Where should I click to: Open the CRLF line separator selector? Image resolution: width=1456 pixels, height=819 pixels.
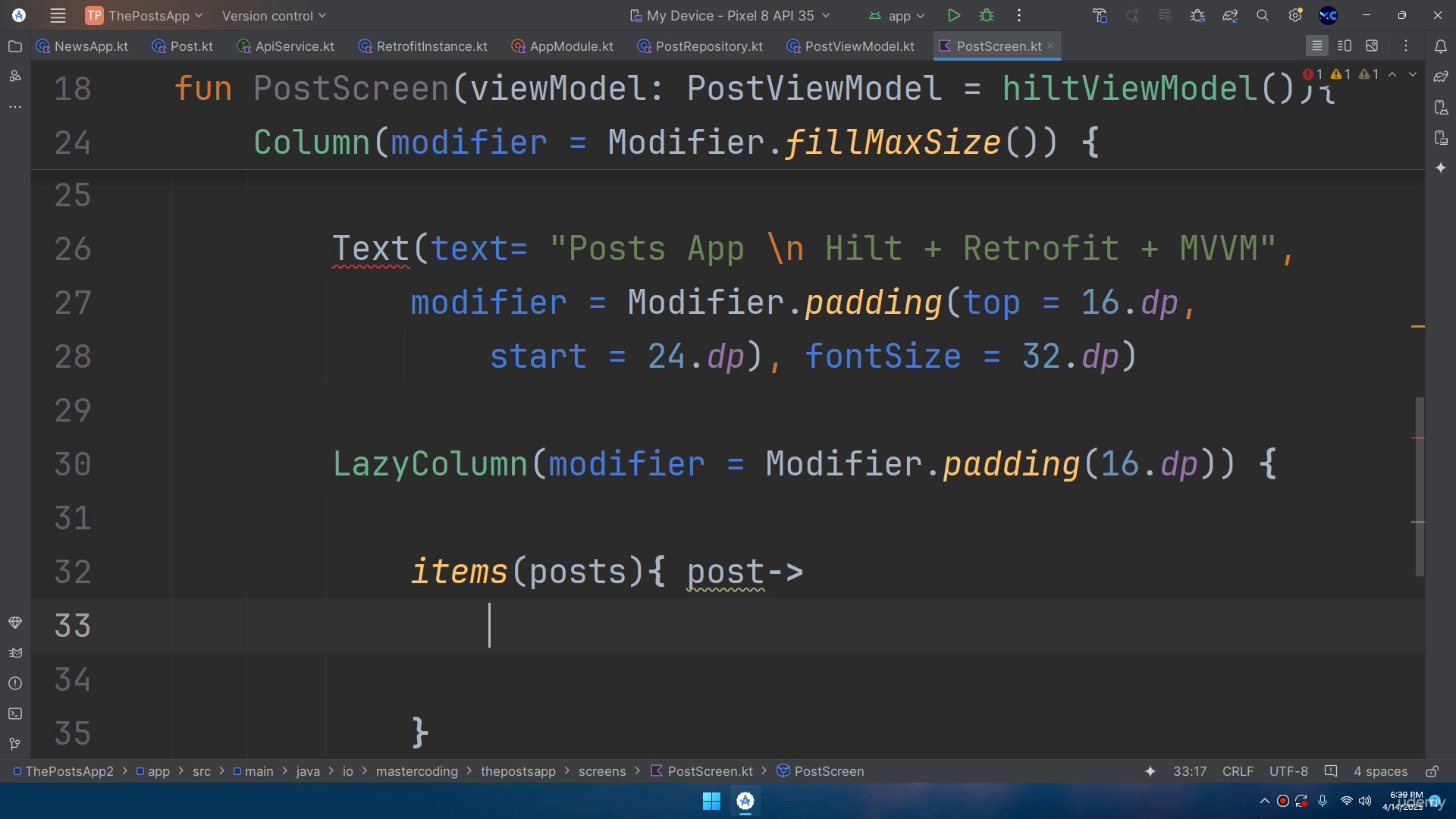tap(1238, 771)
